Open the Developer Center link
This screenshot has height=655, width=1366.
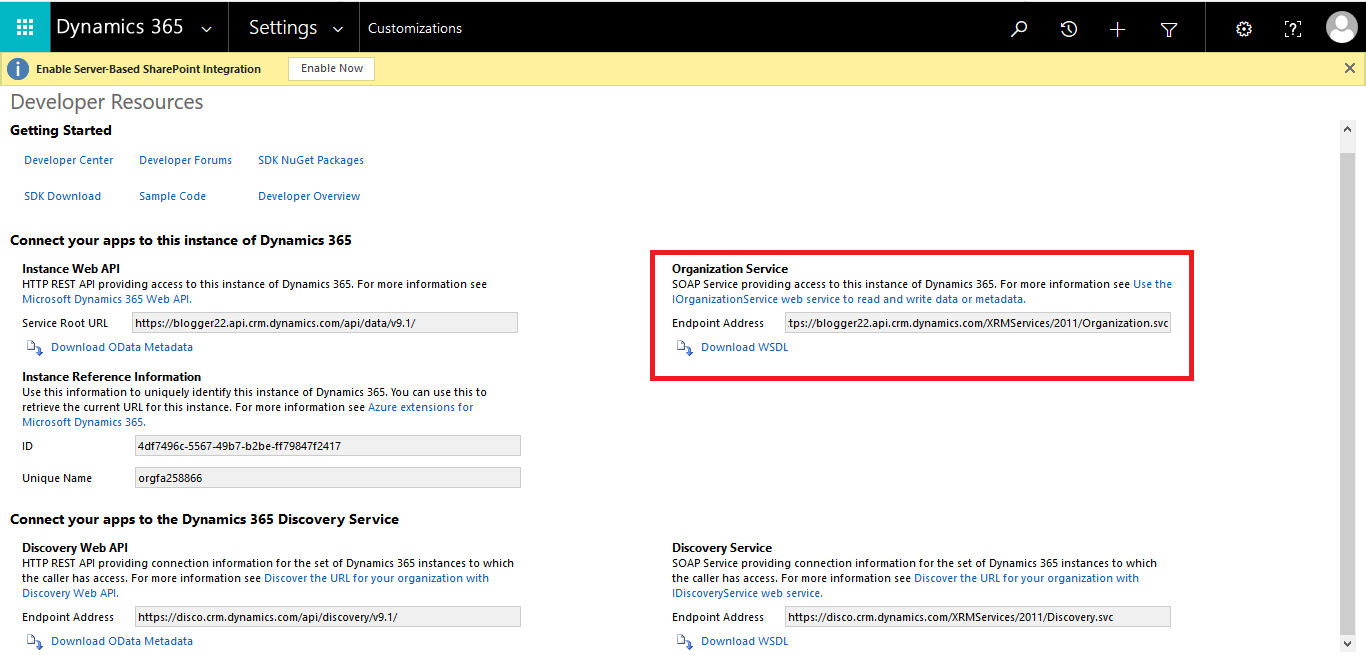click(69, 160)
